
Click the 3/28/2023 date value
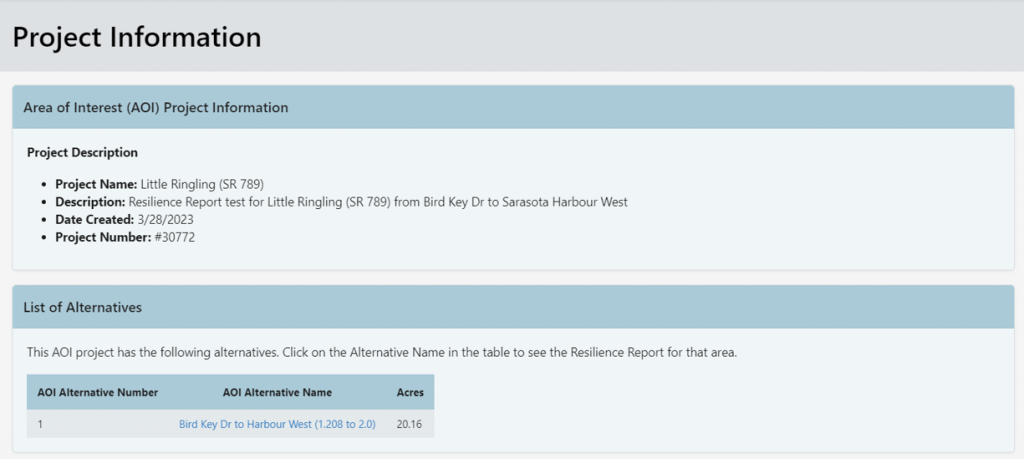pyautogui.click(x=165, y=219)
